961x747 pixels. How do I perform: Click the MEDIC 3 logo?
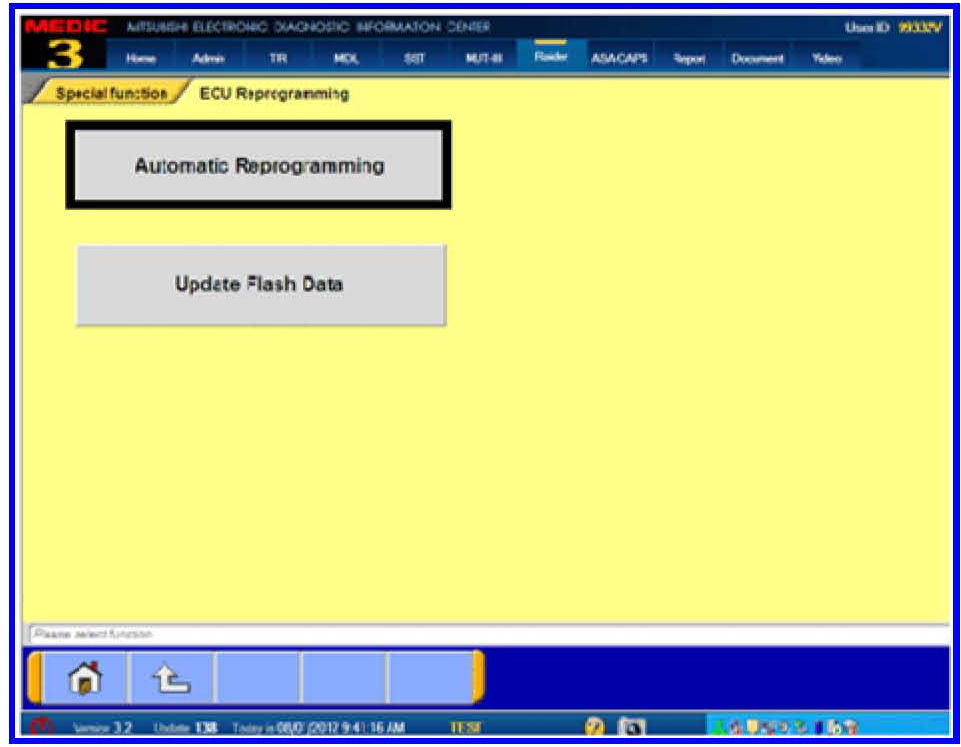tap(62, 44)
